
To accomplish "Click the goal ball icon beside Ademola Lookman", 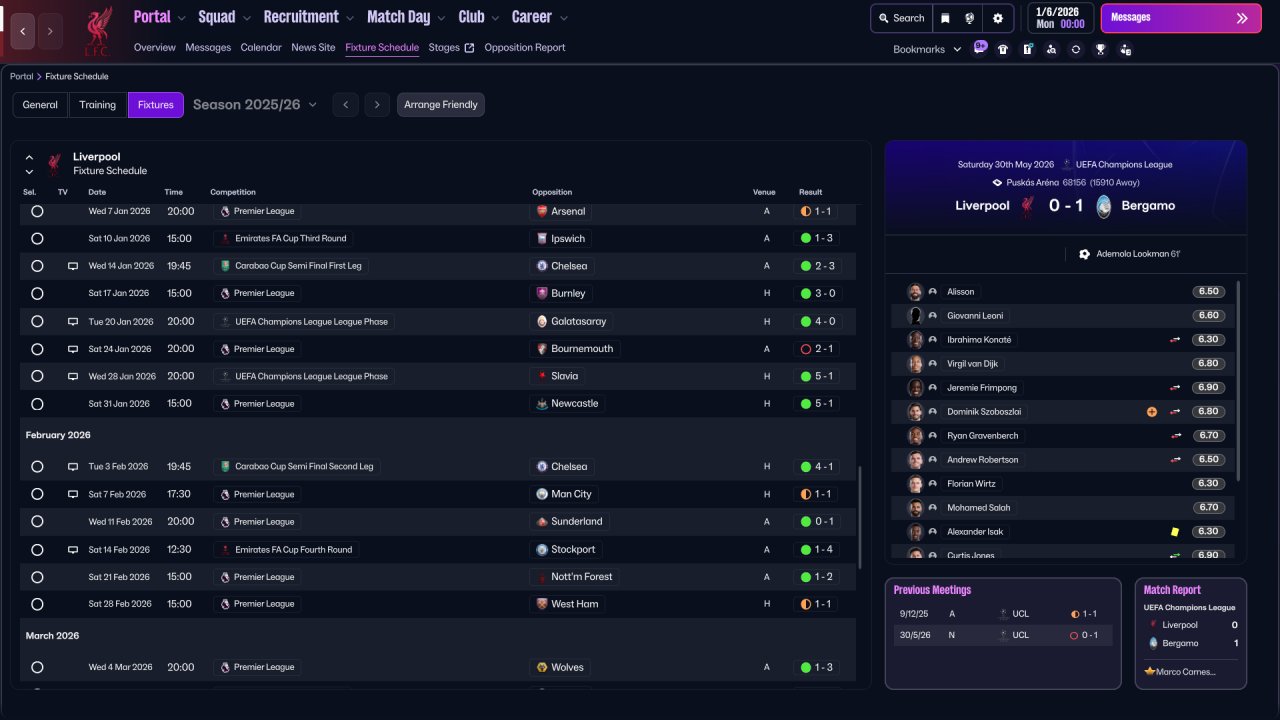I will point(1085,254).
